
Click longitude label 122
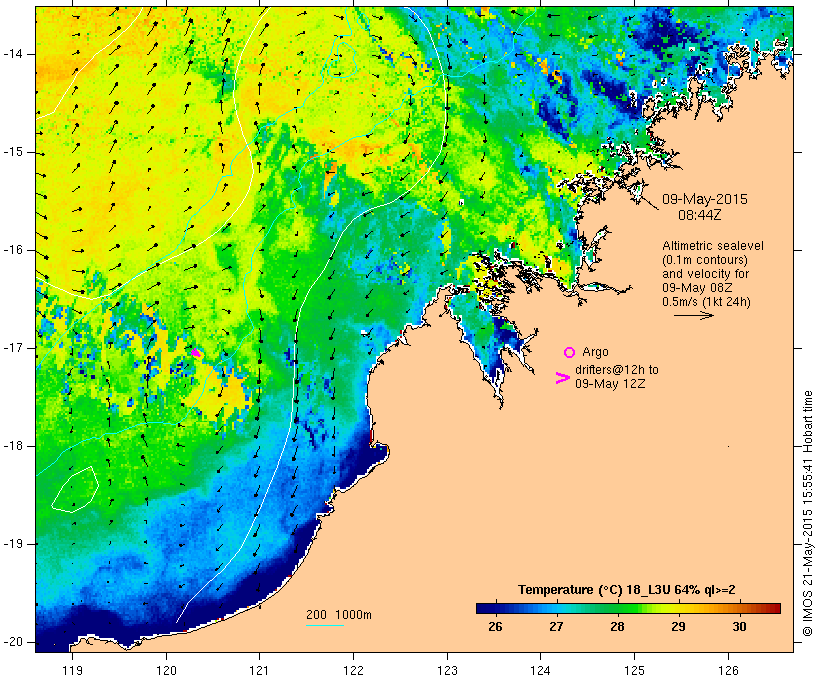354,670
